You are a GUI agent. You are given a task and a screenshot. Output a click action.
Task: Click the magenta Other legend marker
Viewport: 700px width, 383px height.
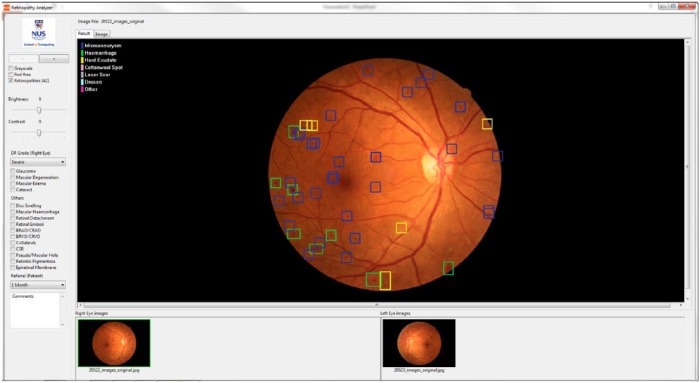[x=82, y=89]
